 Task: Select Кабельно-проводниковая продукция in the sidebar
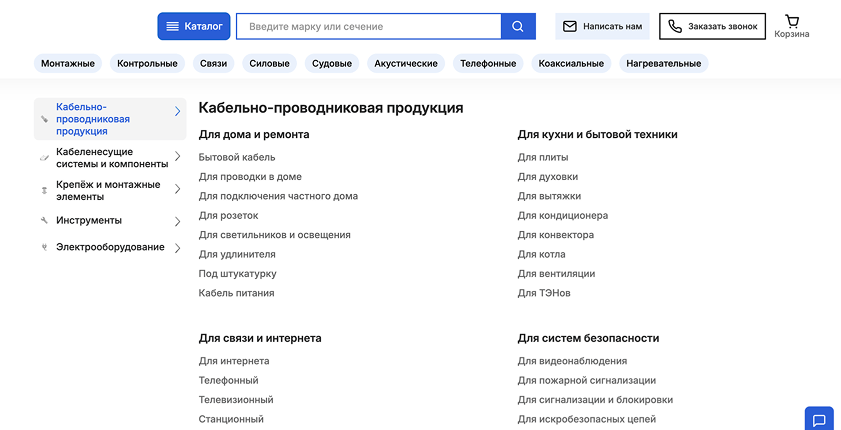pos(93,119)
